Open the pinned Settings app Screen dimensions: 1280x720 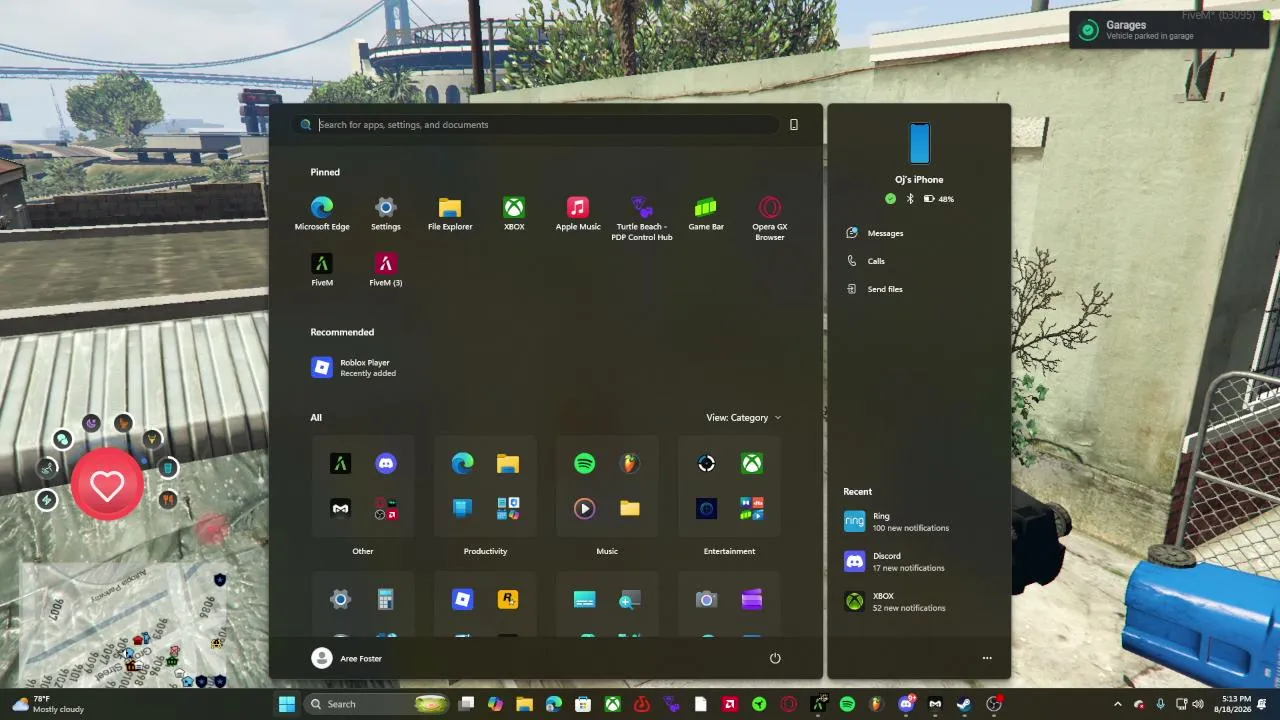[x=386, y=213]
